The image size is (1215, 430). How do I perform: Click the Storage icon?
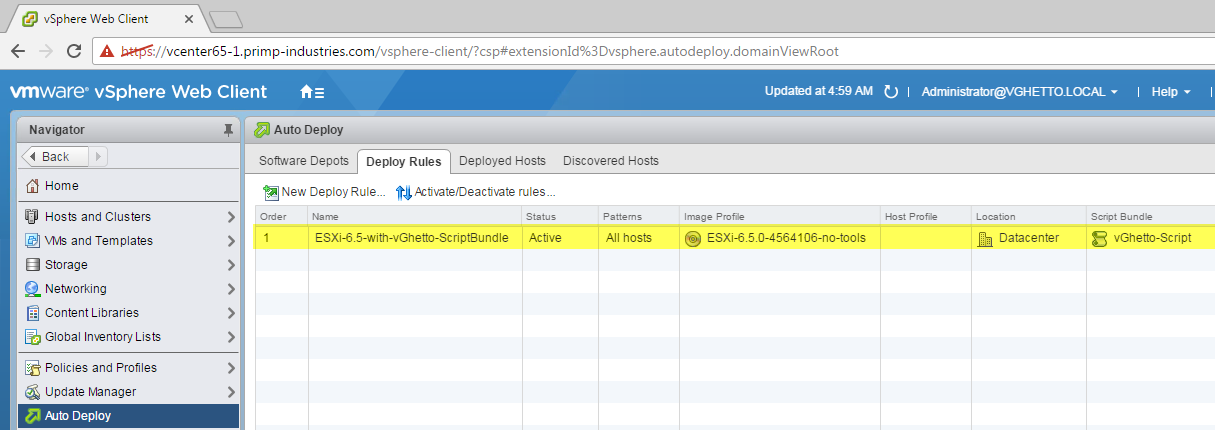click(x=33, y=265)
